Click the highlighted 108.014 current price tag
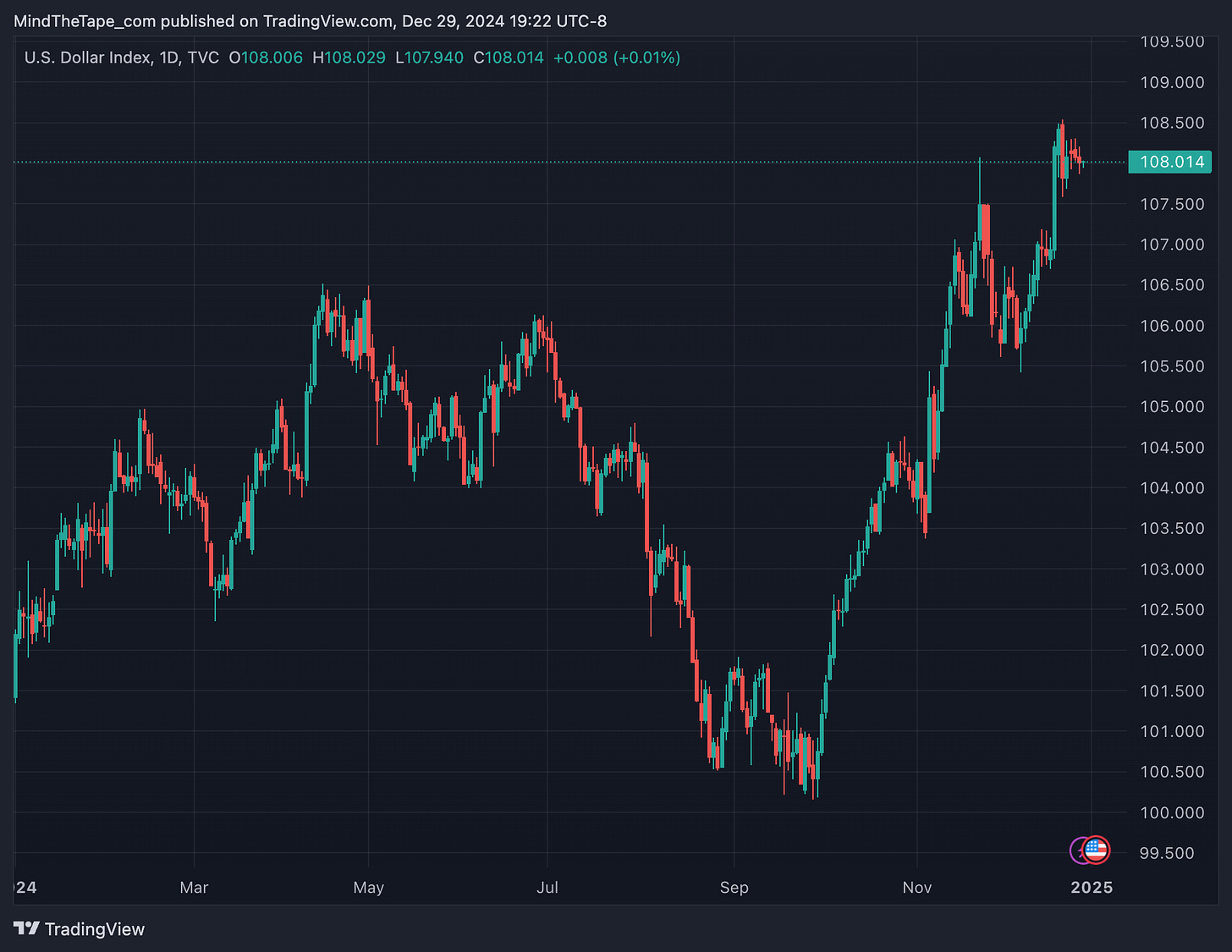 click(x=1170, y=162)
